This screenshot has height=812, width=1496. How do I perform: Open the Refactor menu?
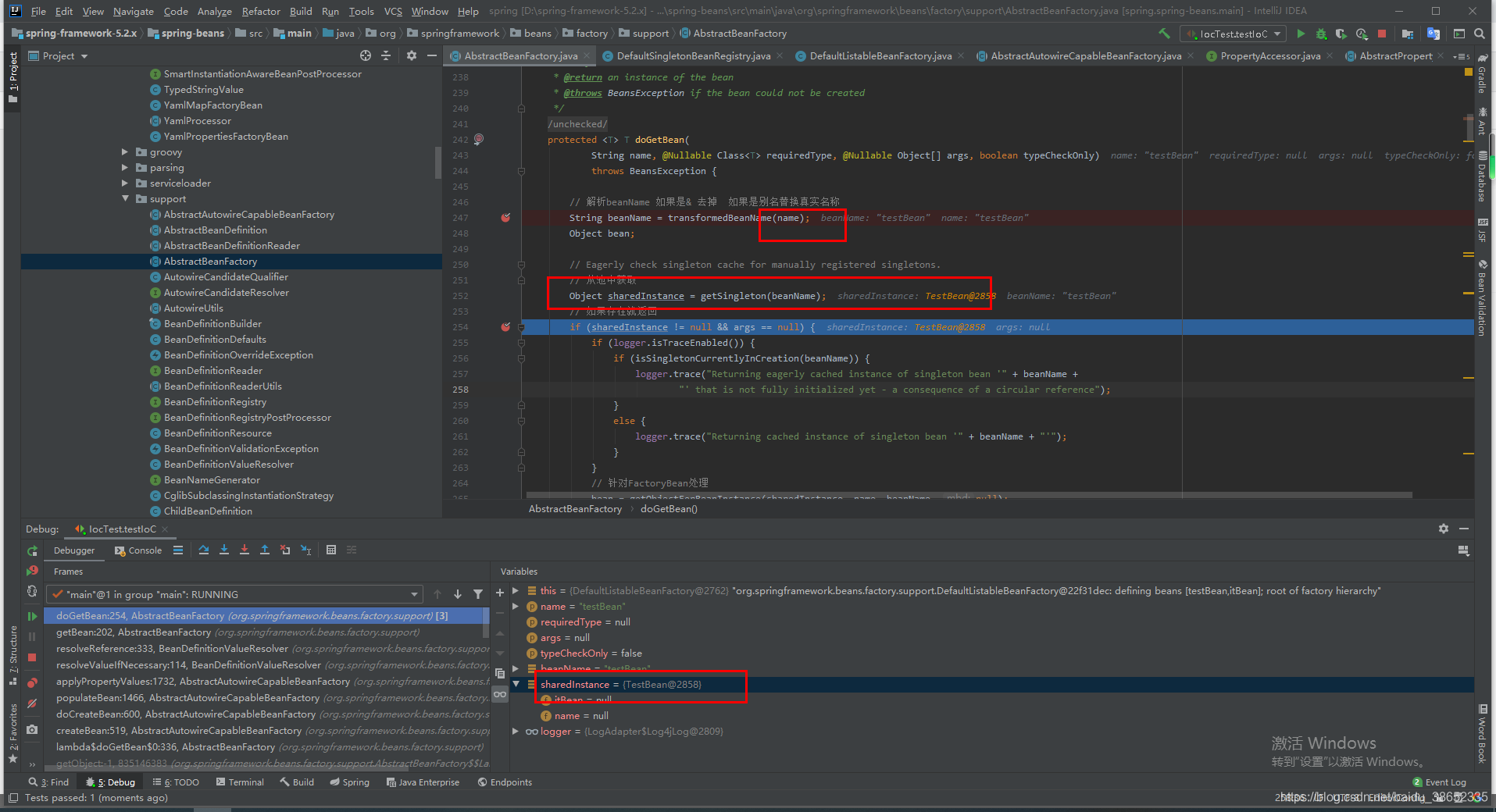(261, 11)
